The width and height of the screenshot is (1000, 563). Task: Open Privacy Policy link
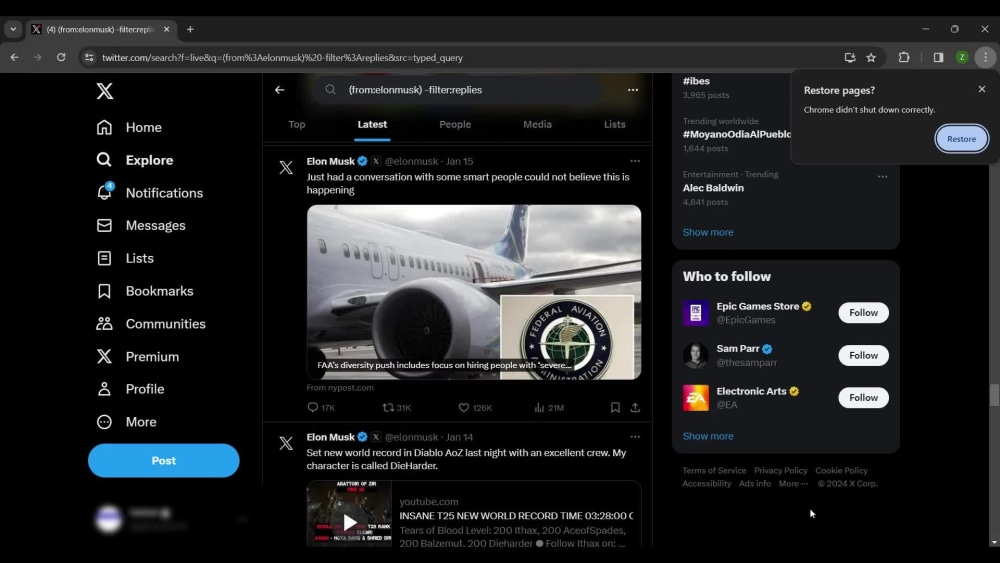tap(781, 471)
